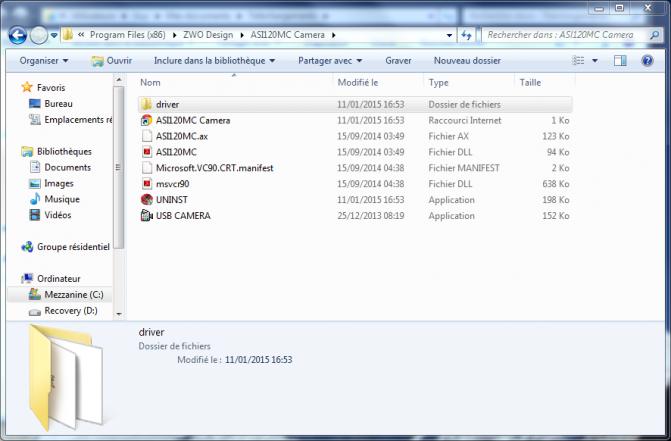Select the 'ASI120MC.ax' file name
Screen dimensions: 671x441
click(182, 136)
